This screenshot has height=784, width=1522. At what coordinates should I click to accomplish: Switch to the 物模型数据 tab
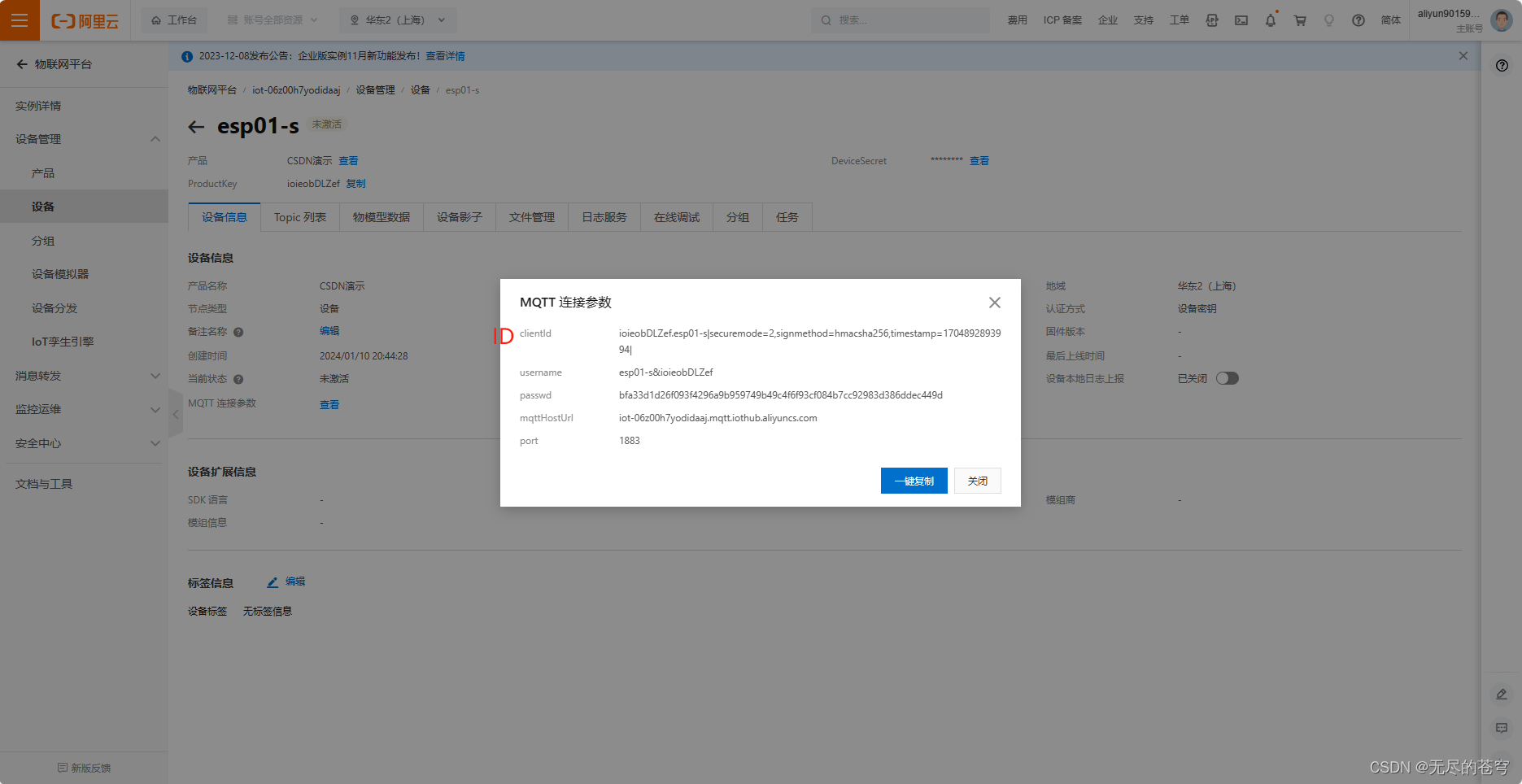382,217
